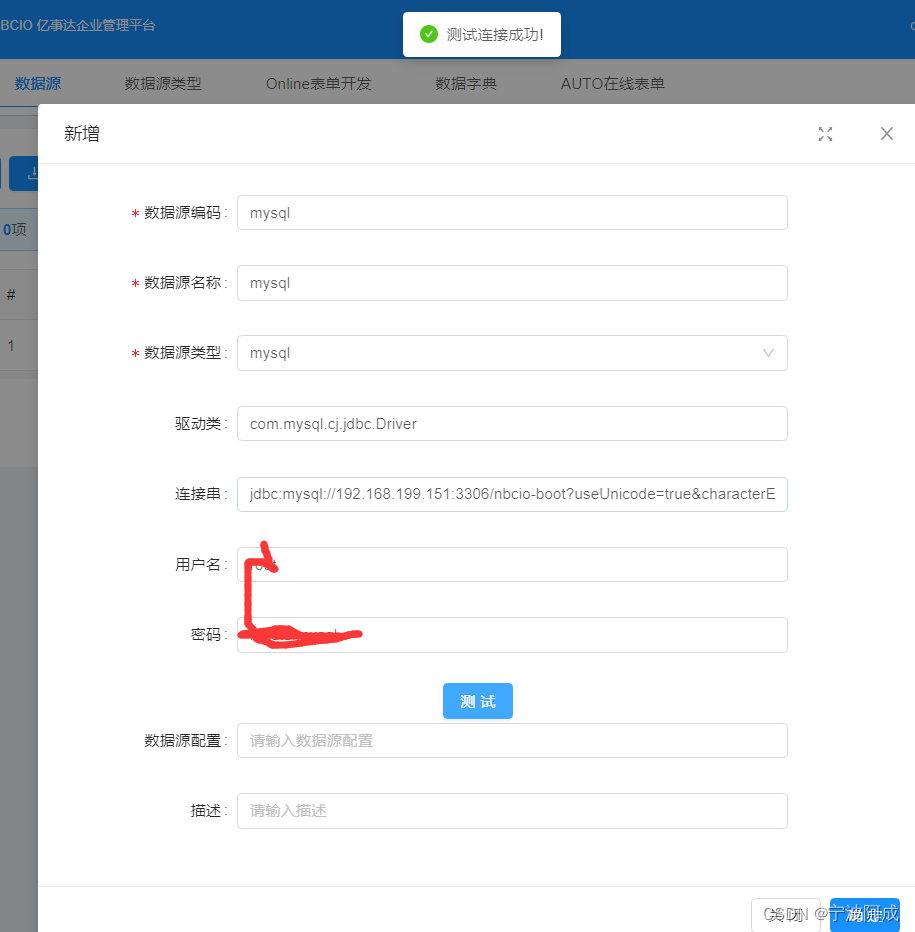Open the 数据源类型 dropdown arrow
Image resolution: width=915 pixels, height=932 pixels.
[x=768, y=353]
